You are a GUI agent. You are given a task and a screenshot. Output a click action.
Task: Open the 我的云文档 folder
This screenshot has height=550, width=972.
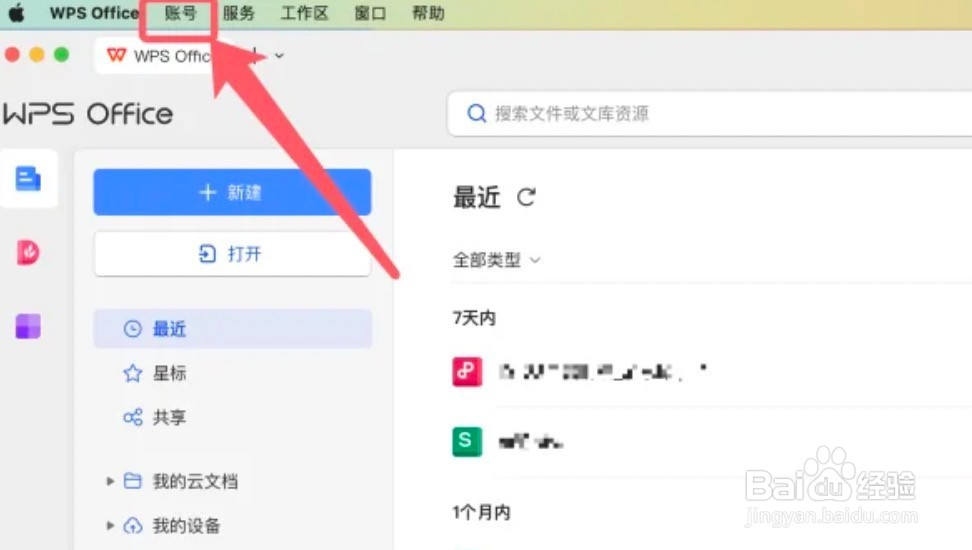pyautogui.click(x=181, y=481)
